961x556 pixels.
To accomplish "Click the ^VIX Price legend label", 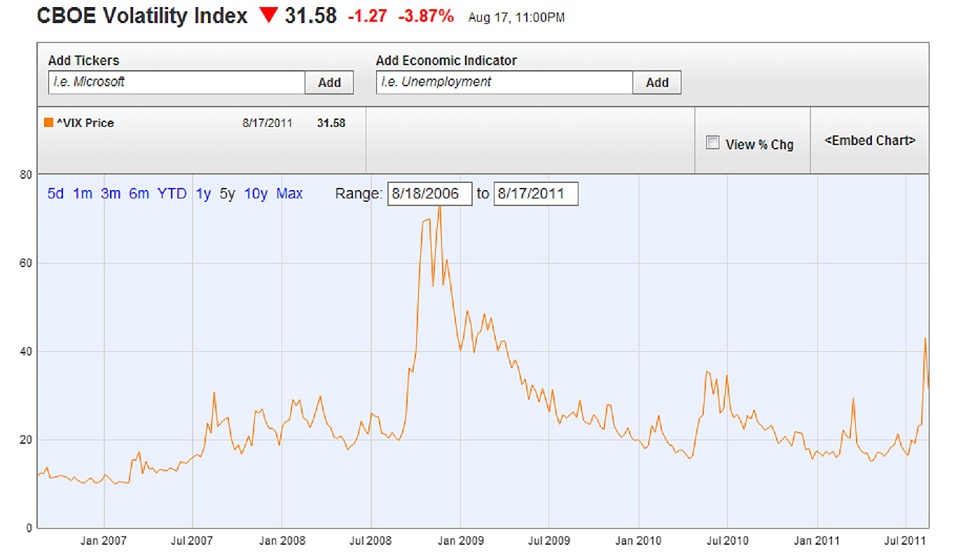I will 85,123.
